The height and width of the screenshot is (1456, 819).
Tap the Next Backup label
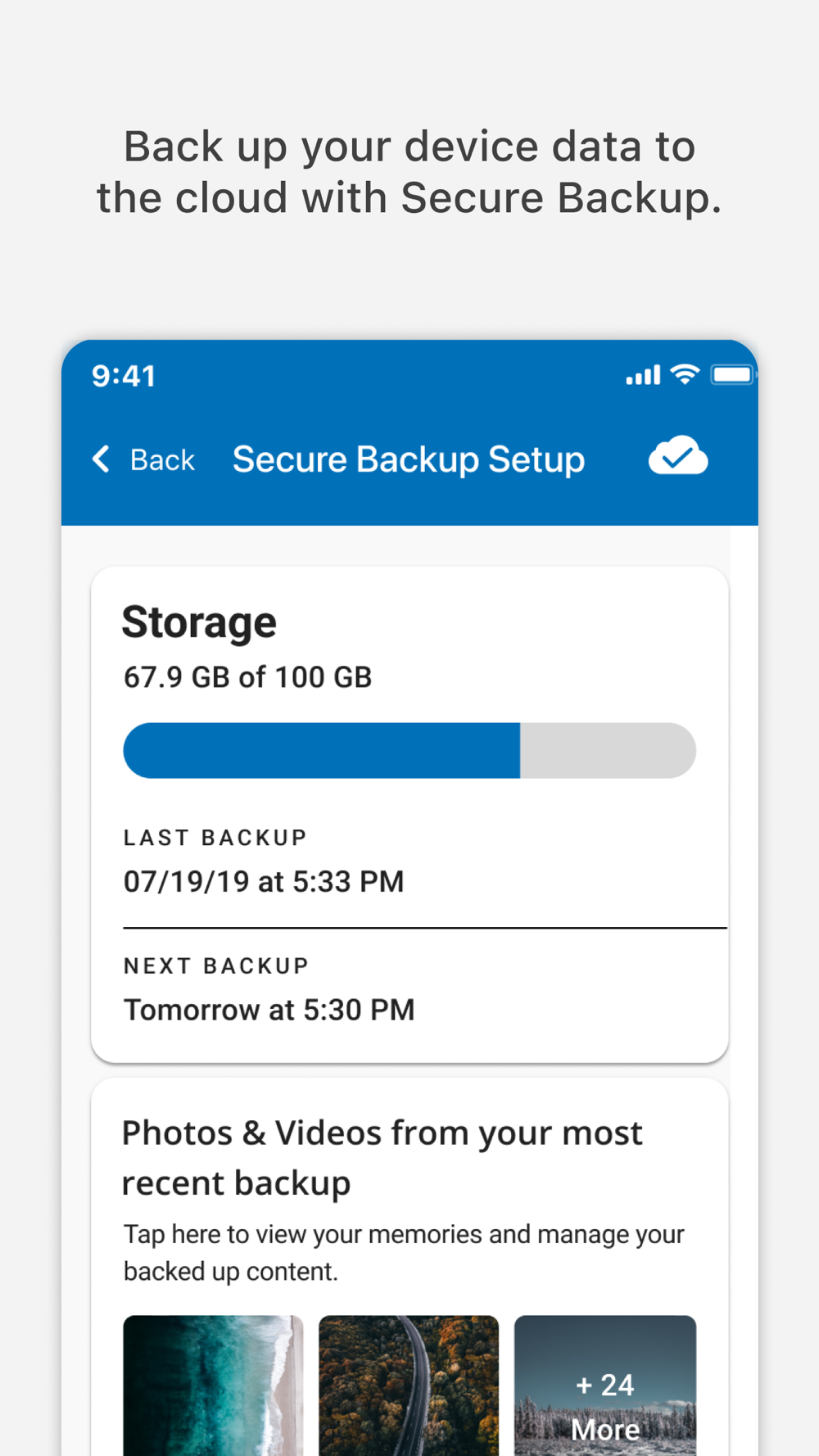pyautogui.click(x=216, y=966)
